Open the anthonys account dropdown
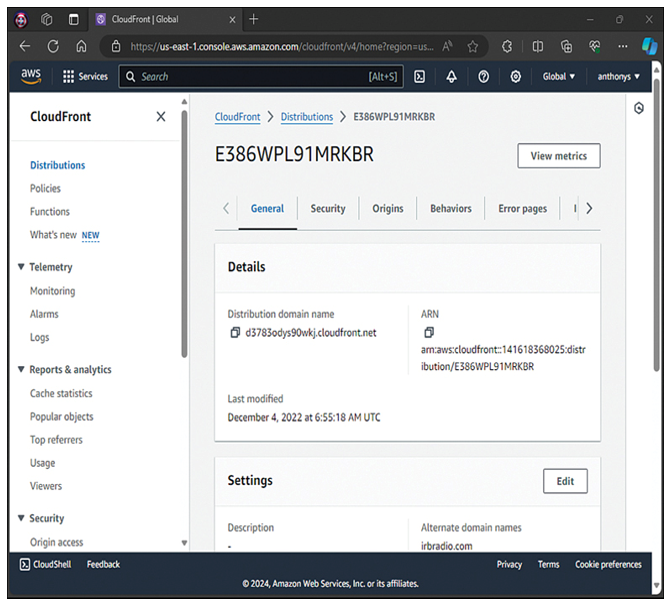The width and height of the screenshot is (669, 605). 618,77
